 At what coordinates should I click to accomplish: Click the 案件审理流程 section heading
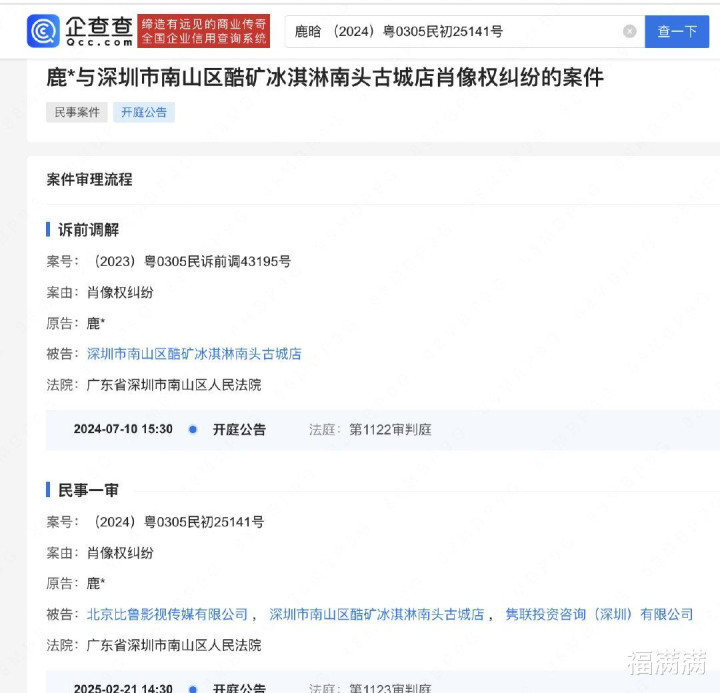point(90,179)
